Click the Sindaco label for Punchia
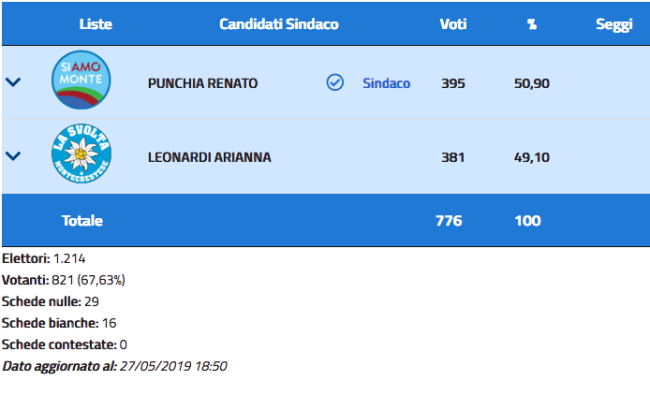650x410 pixels. [386, 83]
